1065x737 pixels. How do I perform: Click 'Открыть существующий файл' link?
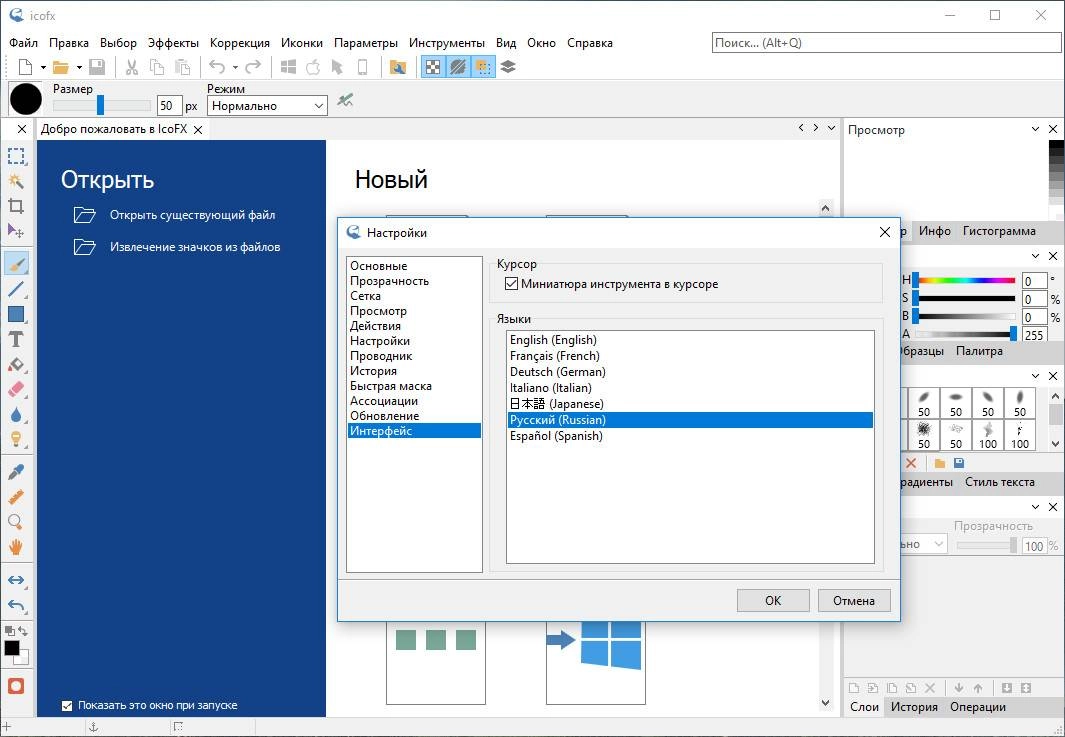(192, 215)
